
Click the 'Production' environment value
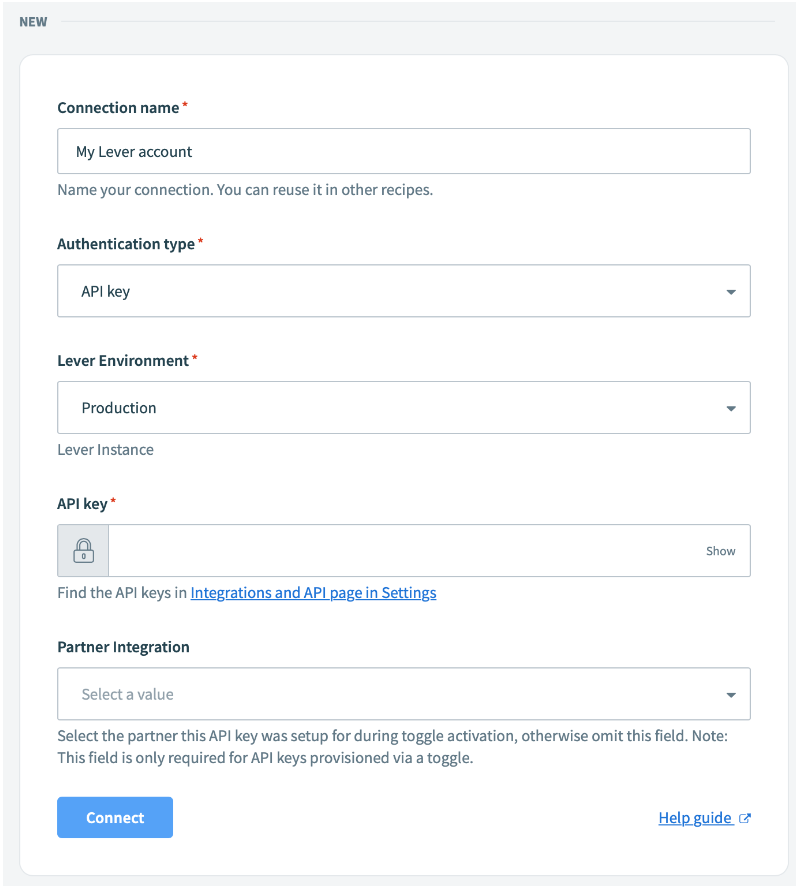(119, 408)
